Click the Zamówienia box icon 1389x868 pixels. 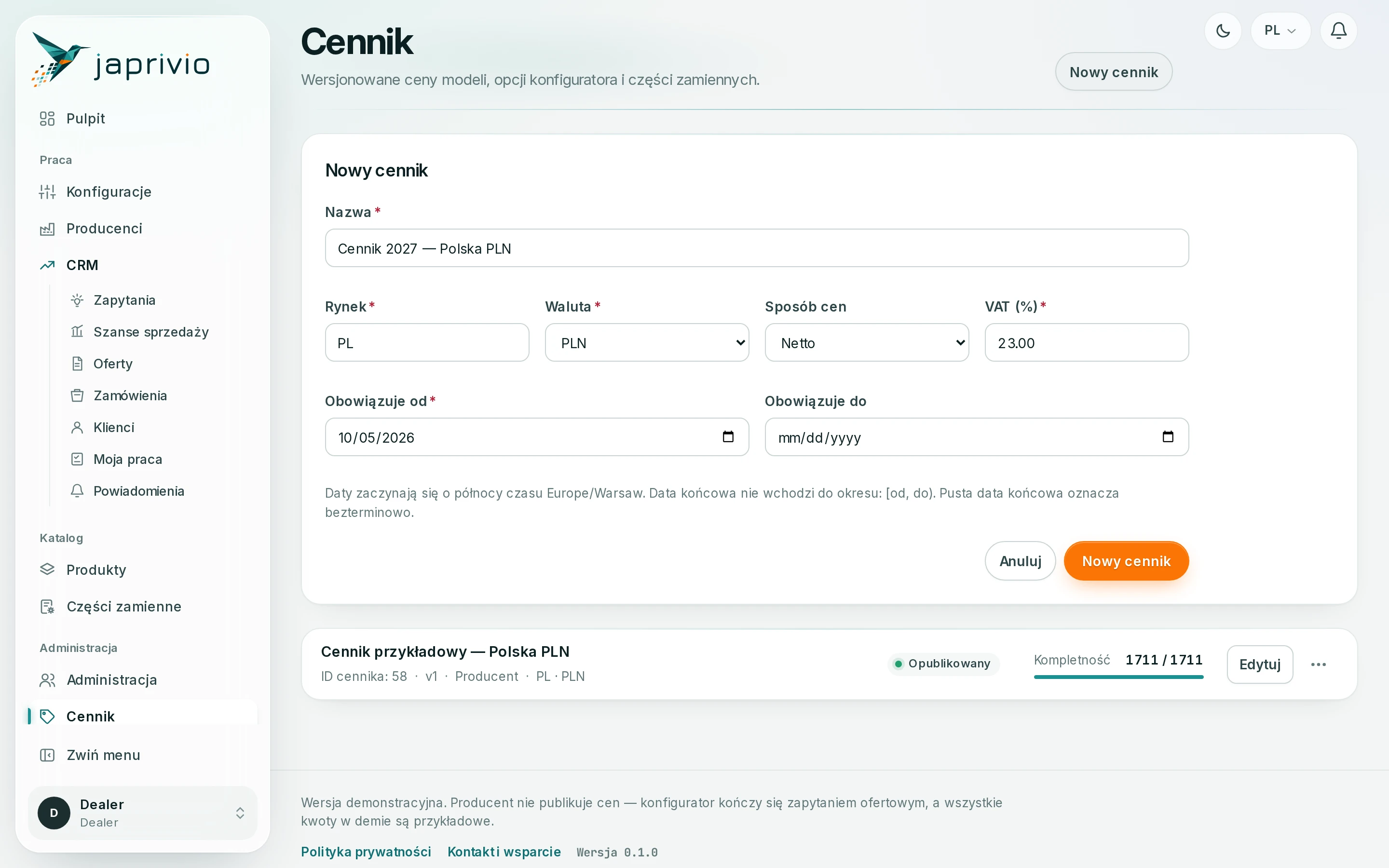78,395
